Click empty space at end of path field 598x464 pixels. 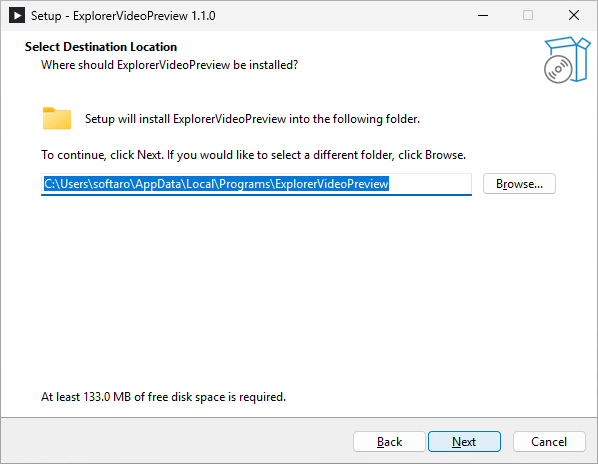[430, 184]
